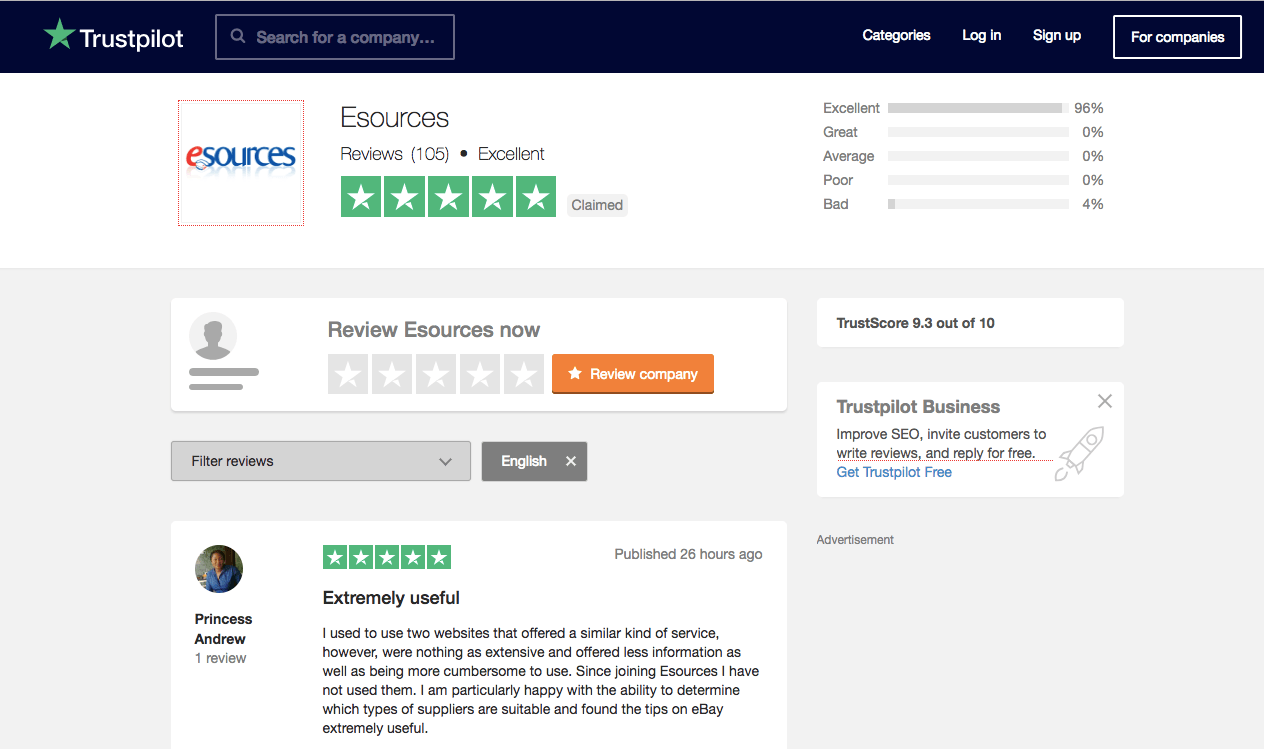Click Princess Andrew's profile avatar
The width and height of the screenshot is (1264, 749).
click(219, 569)
